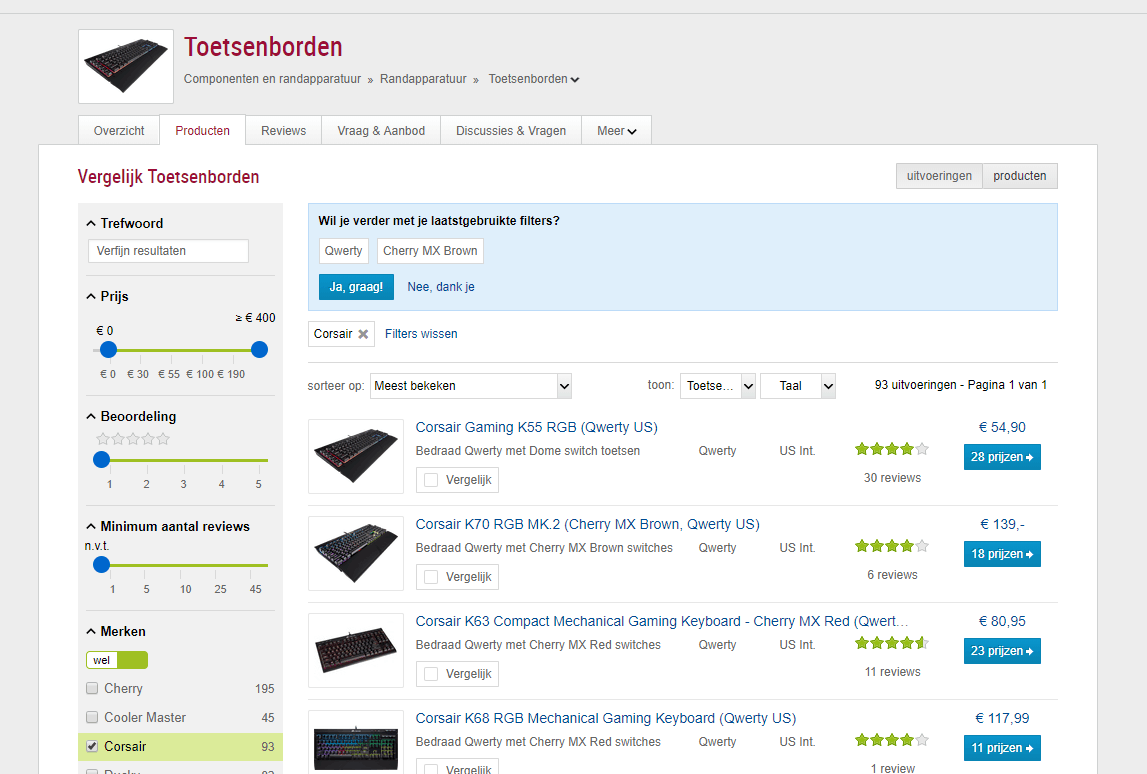This screenshot has width=1147, height=774.
Task: Check the Cooler Master brand filter
Action: click(x=92, y=718)
